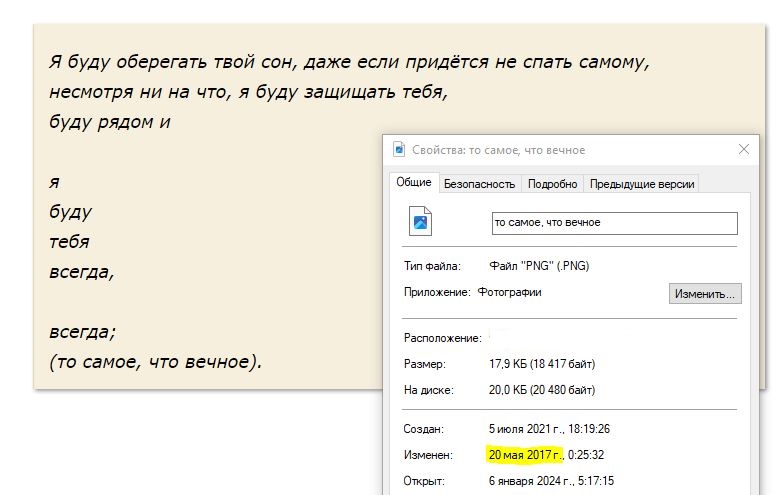Click the Изменить... button

pyautogui.click(x=705, y=293)
